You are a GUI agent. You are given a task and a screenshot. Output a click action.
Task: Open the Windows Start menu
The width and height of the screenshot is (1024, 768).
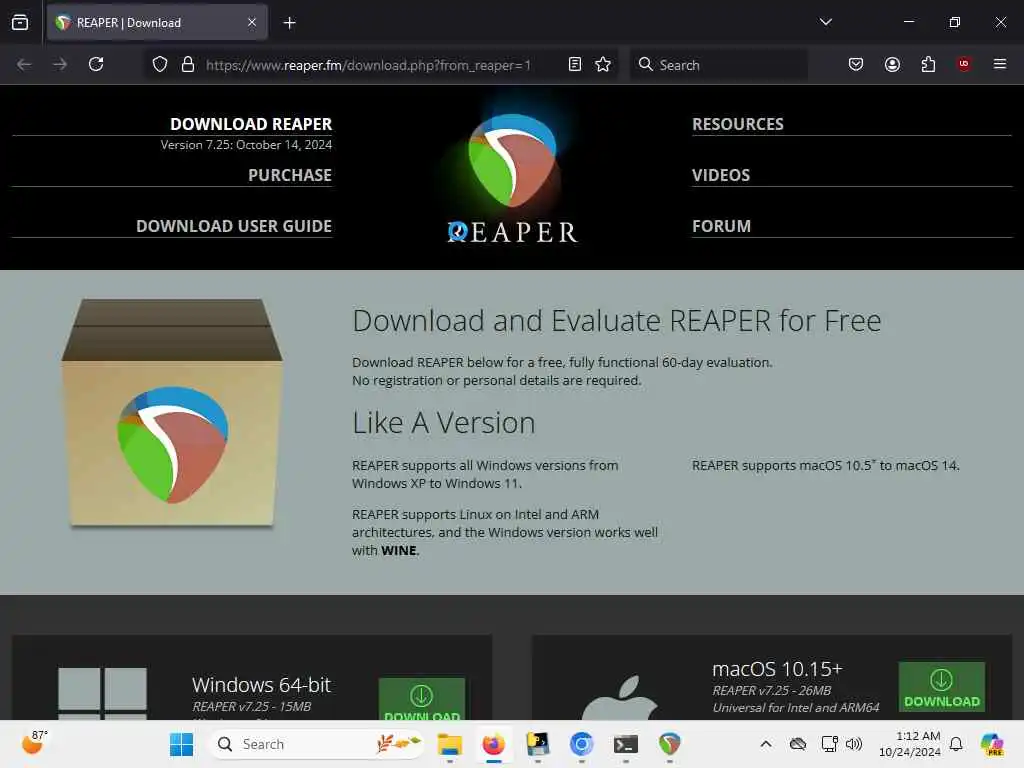182,744
